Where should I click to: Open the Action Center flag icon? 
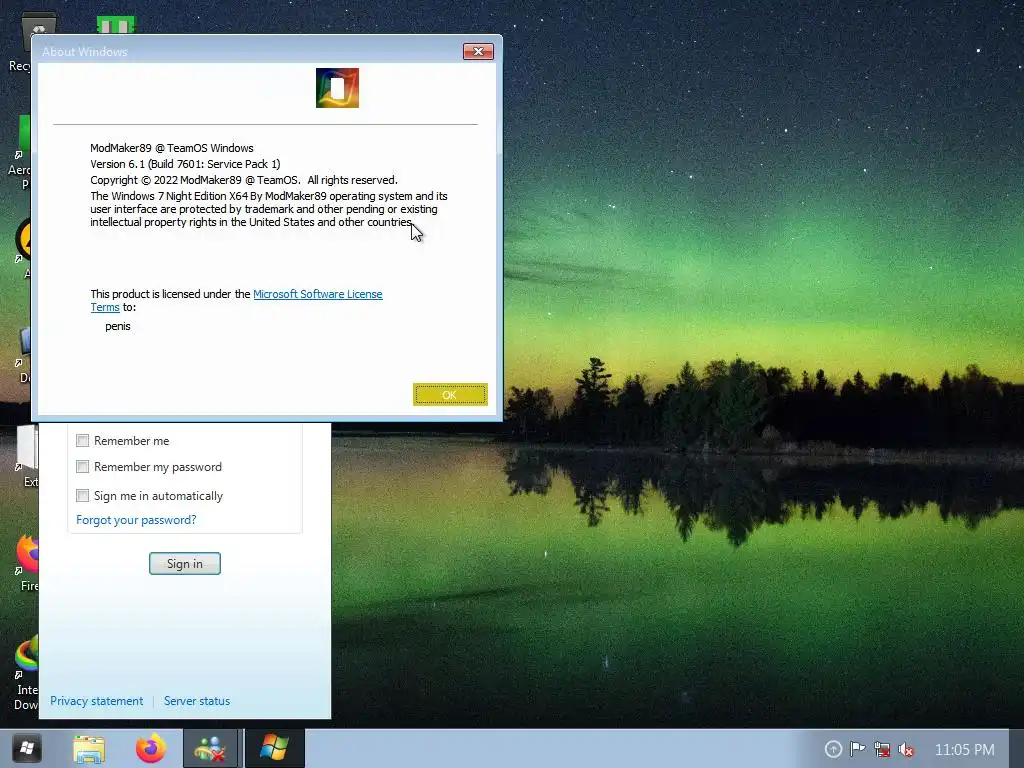click(857, 749)
